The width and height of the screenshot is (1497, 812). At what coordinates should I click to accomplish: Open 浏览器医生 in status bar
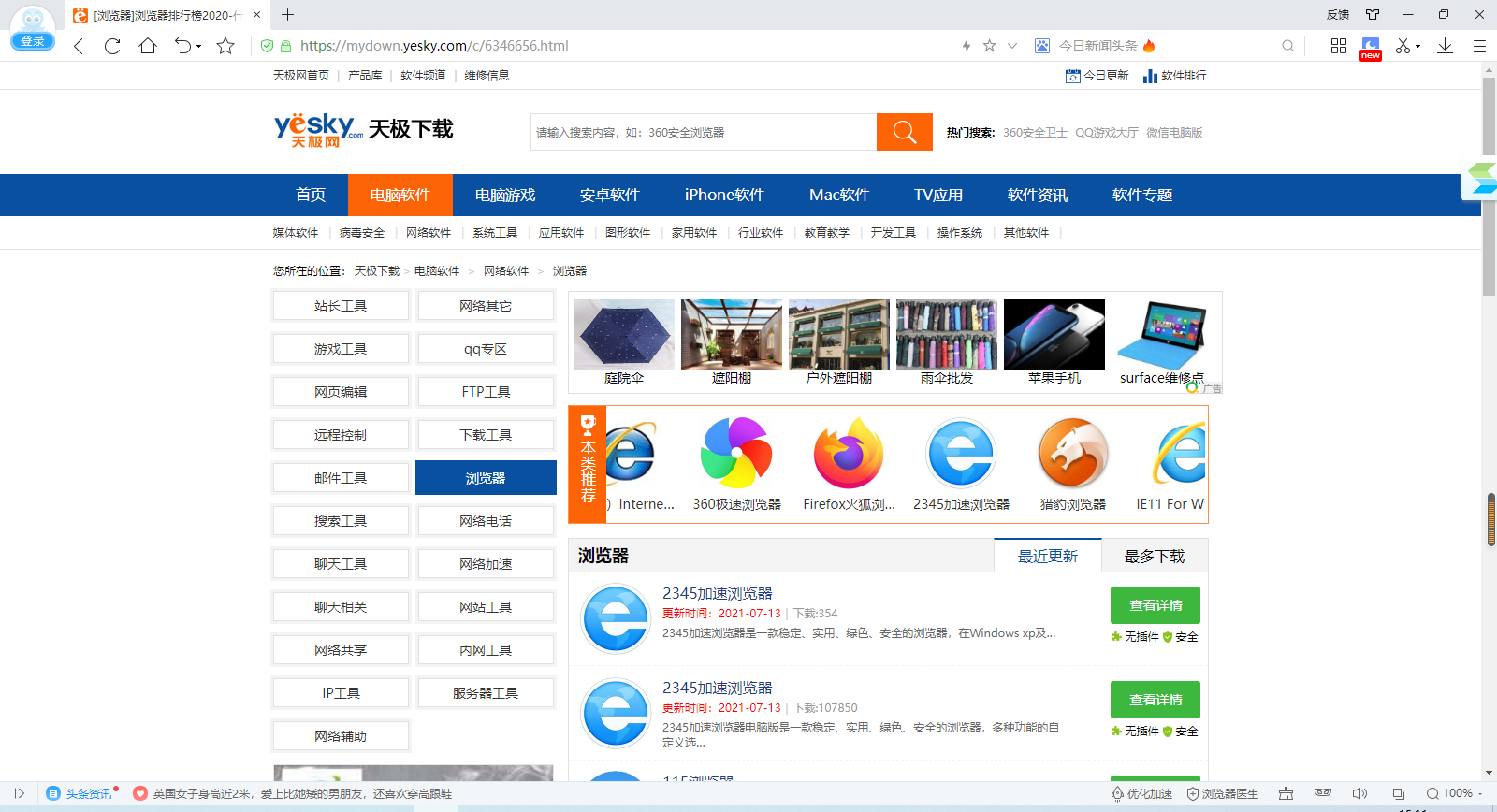(x=1222, y=793)
